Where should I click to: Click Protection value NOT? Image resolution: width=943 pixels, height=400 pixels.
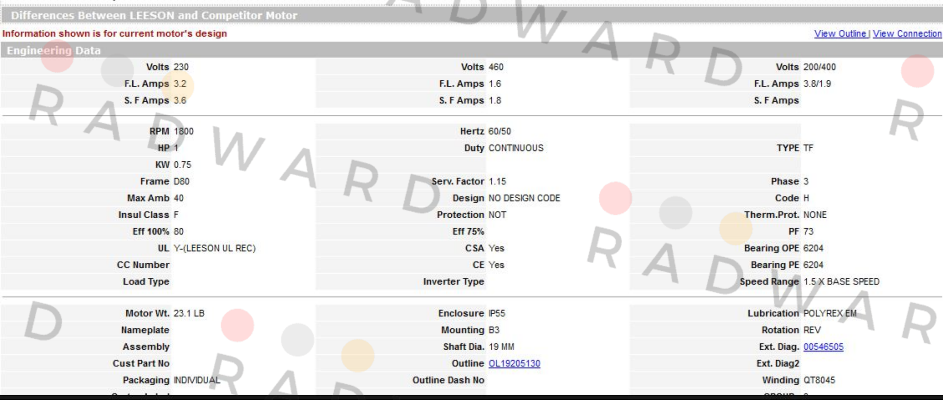pyautogui.click(x=497, y=215)
